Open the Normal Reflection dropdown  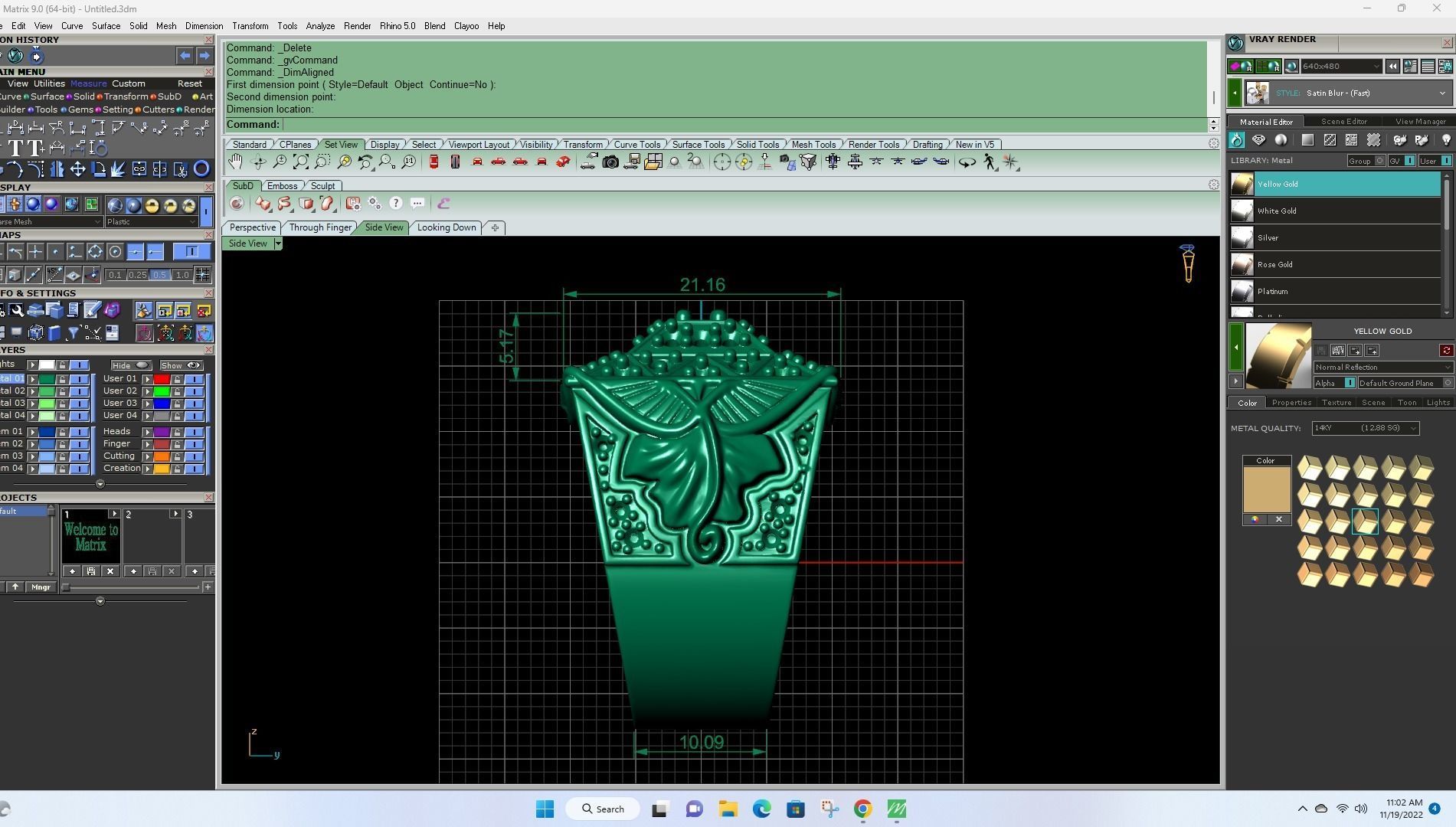[1383, 368]
